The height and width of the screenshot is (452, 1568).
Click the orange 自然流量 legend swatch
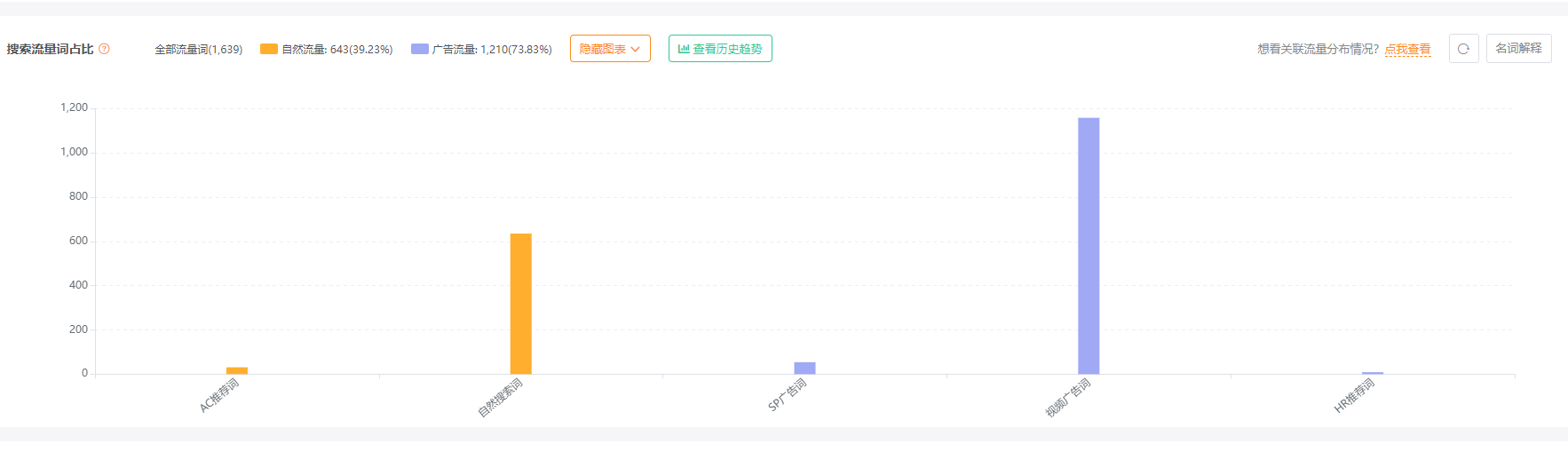coord(269,49)
